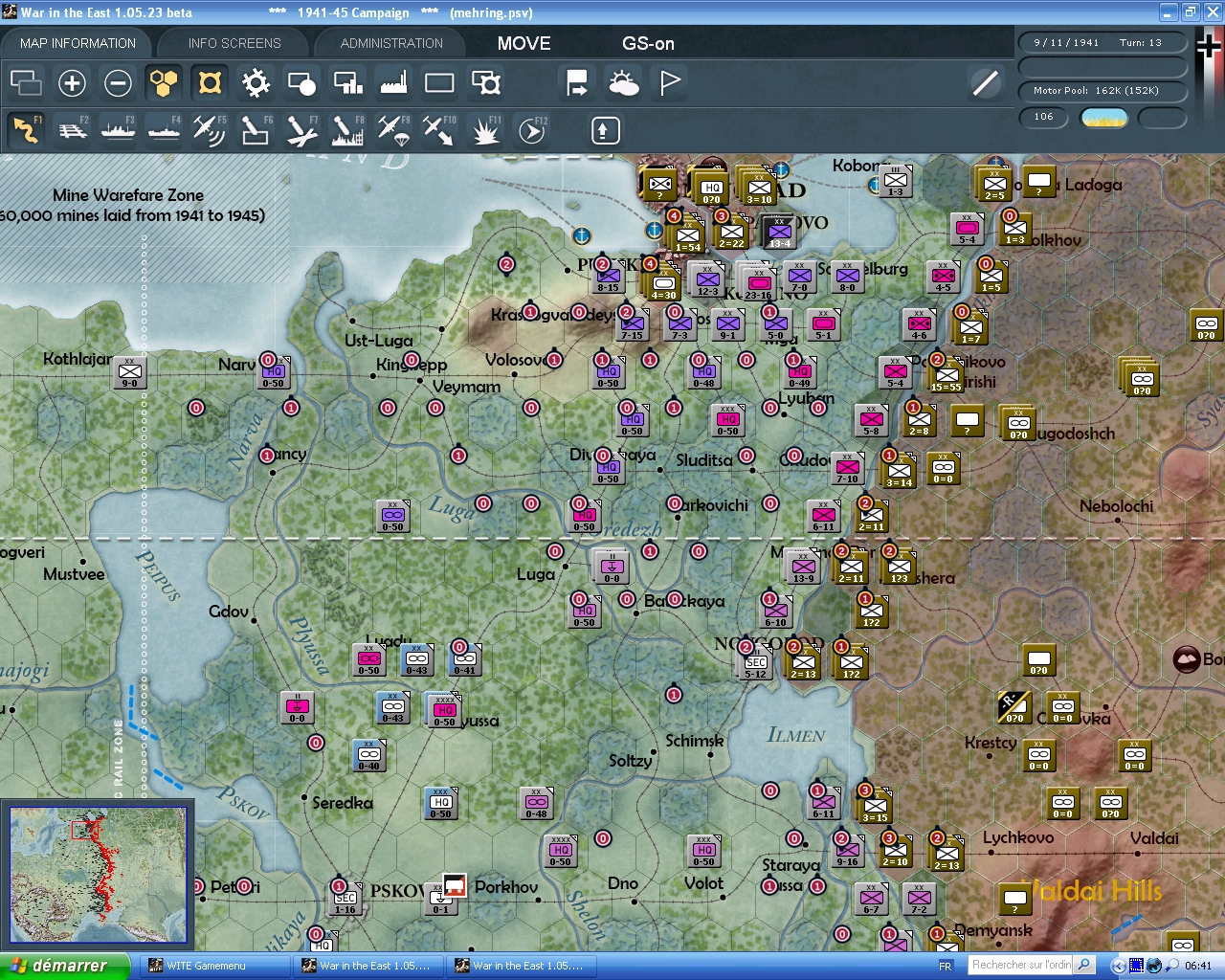The width and height of the screenshot is (1225, 980).
Task: Show the weather using sun-cloud icon
Action: [624, 83]
